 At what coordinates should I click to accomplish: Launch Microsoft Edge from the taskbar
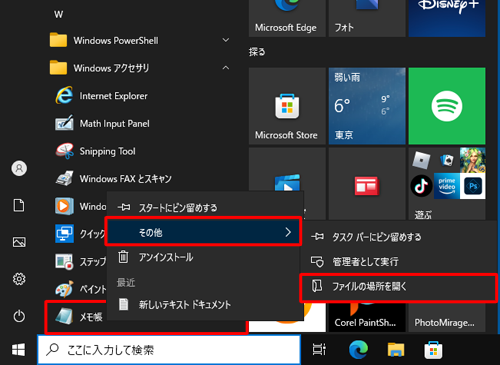(x=358, y=350)
